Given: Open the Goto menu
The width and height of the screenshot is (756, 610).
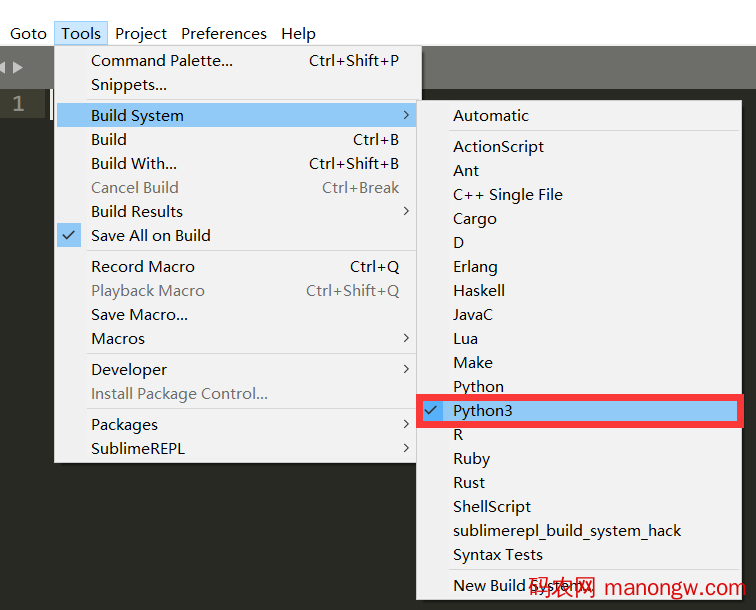Looking at the screenshot, I should (x=28, y=33).
